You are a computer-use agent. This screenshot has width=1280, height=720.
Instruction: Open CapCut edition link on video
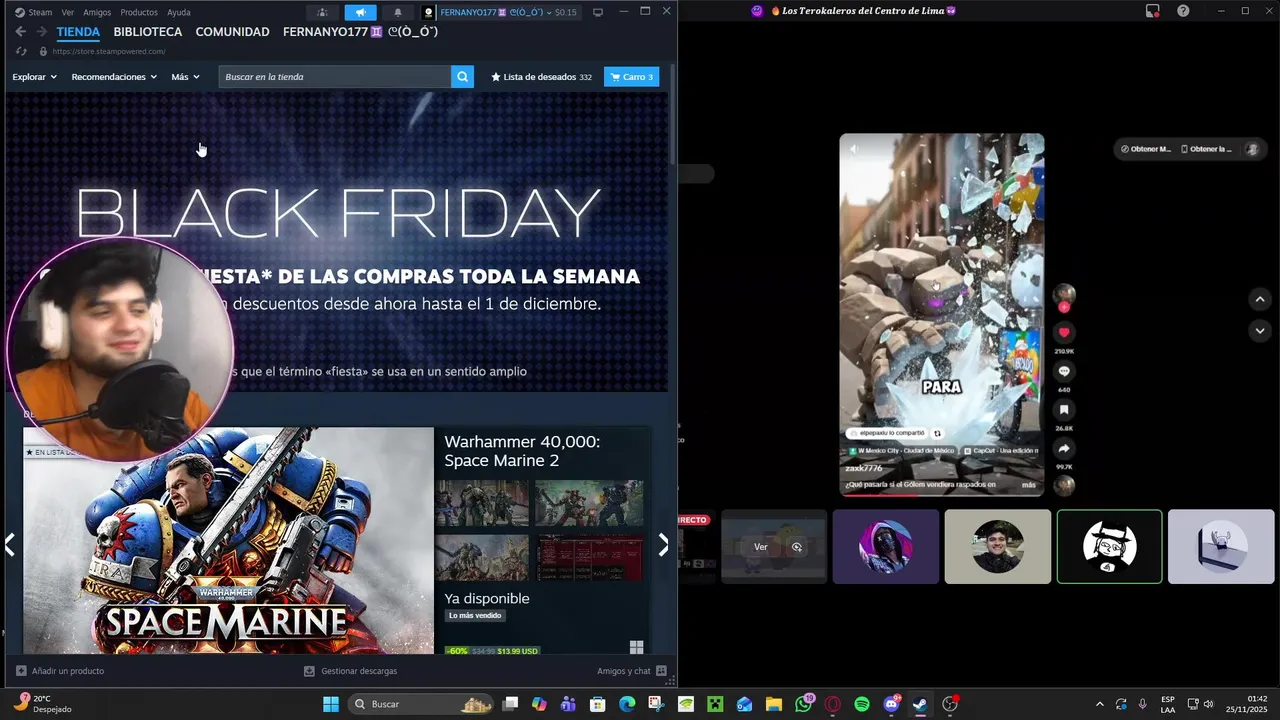tap(1003, 451)
